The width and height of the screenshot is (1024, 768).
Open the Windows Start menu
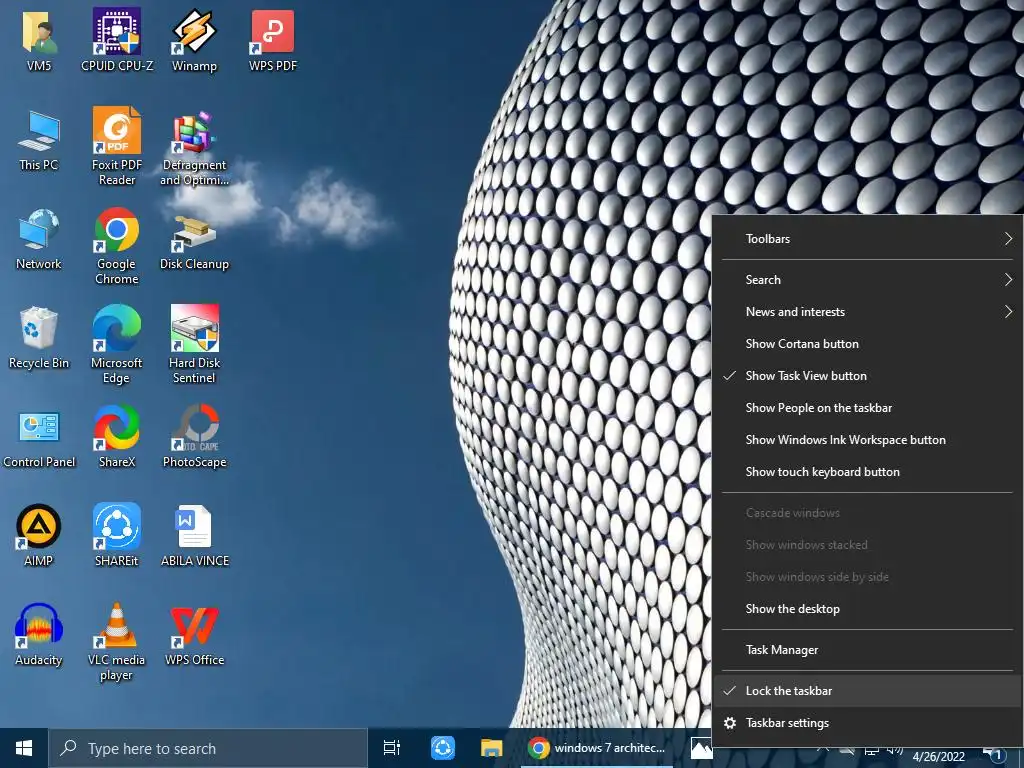coord(24,748)
